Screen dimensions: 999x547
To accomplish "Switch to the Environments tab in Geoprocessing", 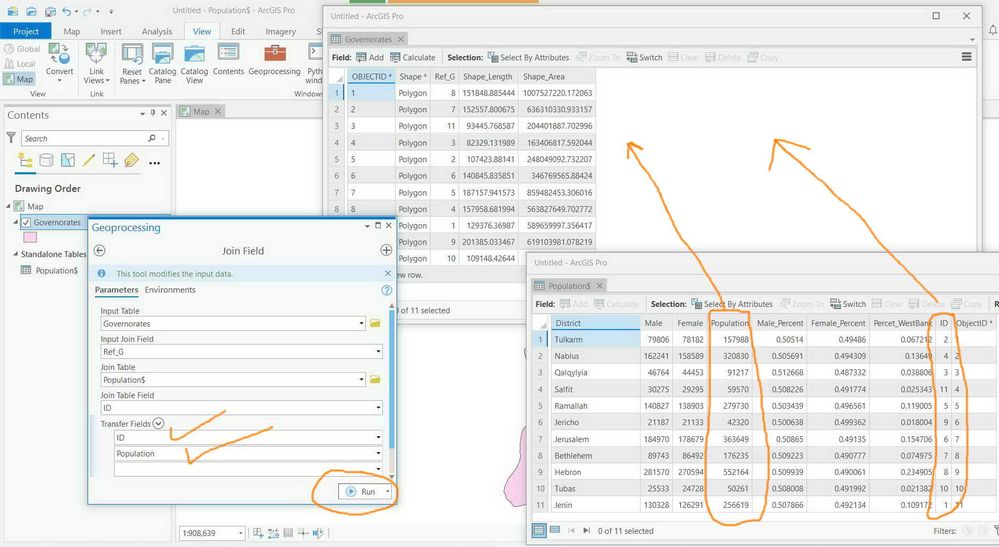I will tap(170, 290).
